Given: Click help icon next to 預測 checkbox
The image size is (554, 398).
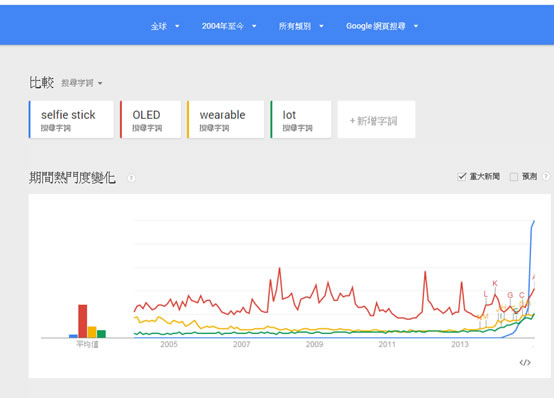Looking at the screenshot, I should pyautogui.click(x=546, y=176).
